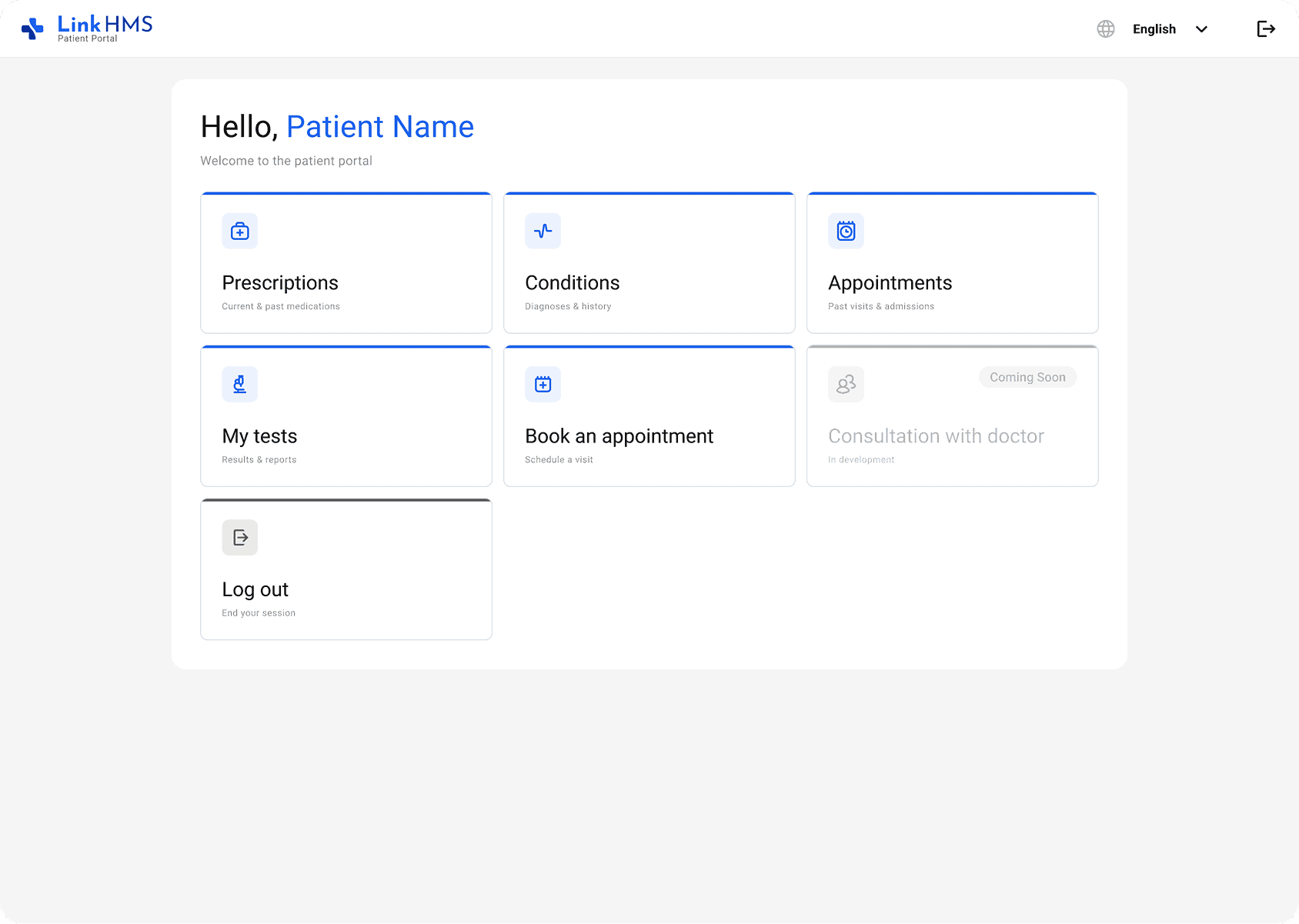Click the Consultation with doctor people icon
Screen dimensions: 1299x924
pyautogui.click(x=847, y=384)
